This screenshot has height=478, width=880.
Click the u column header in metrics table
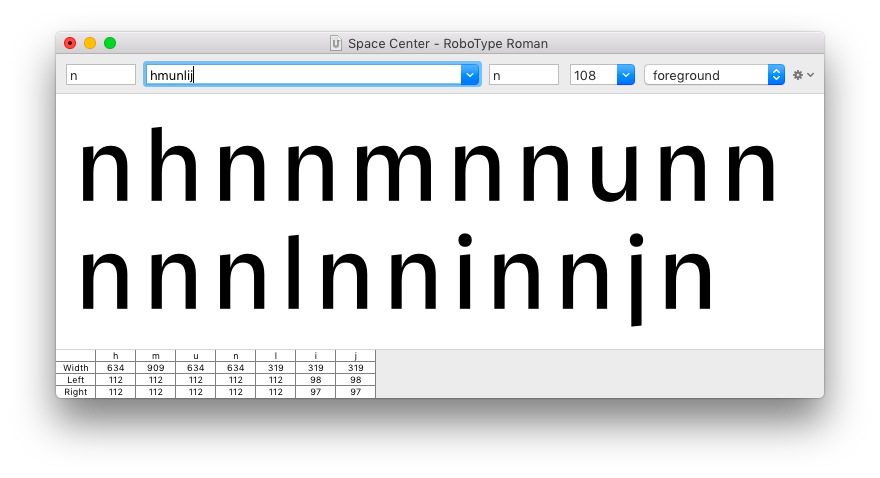(x=195, y=356)
